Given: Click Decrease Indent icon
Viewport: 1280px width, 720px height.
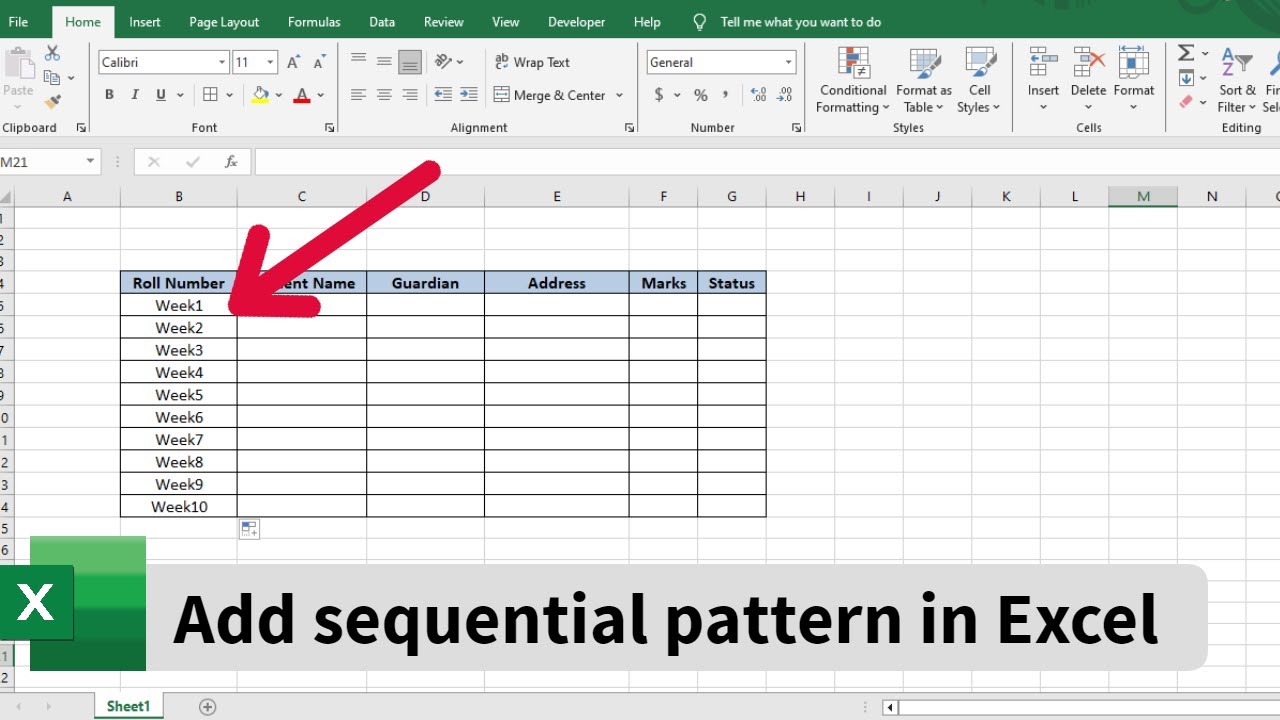Looking at the screenshot, I should [443, 95].
